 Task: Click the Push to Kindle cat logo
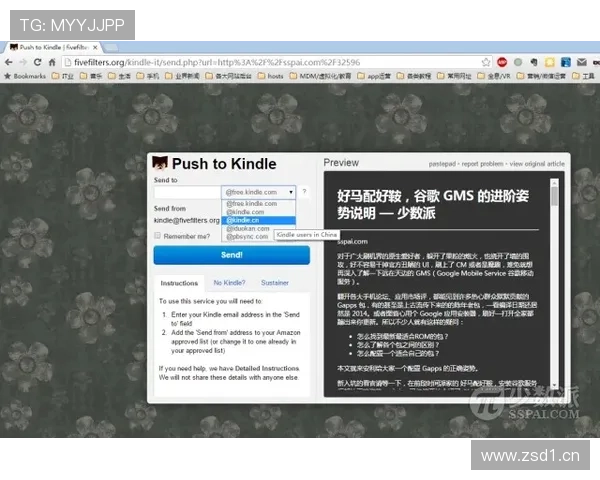coord(160,163)
